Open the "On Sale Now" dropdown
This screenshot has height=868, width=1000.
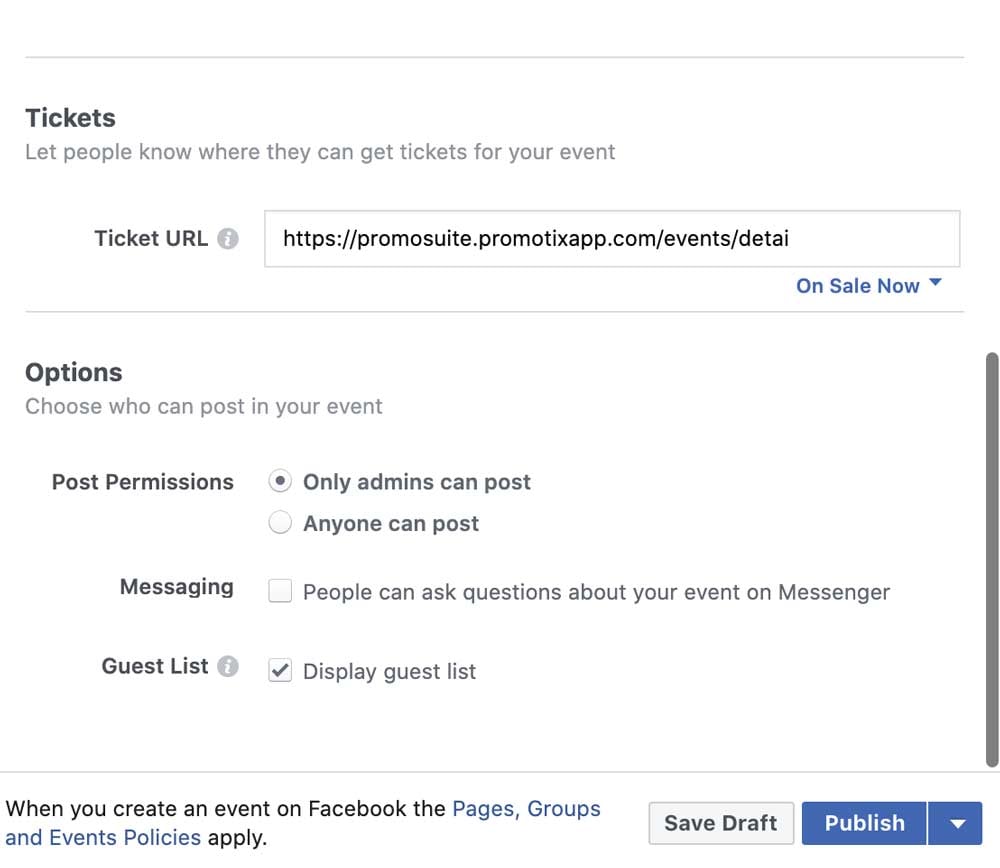857,286
